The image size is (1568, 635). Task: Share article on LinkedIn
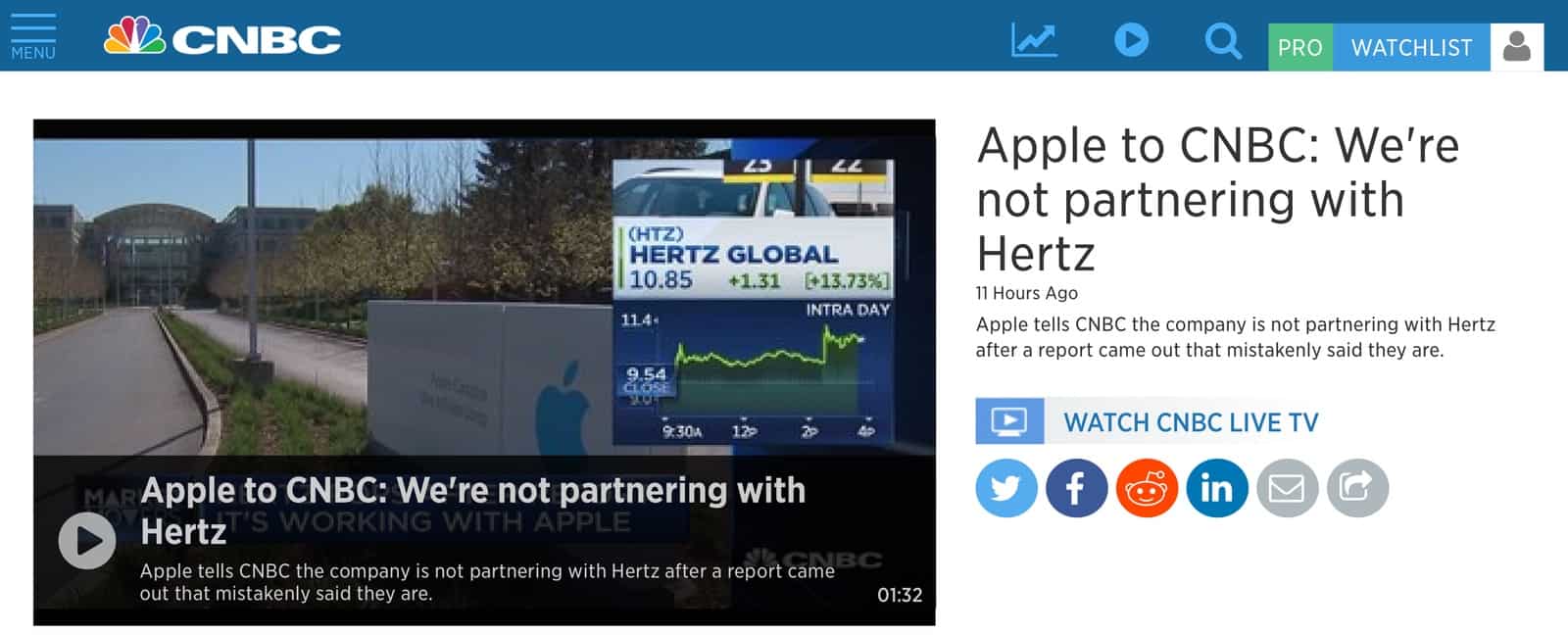point(1217,488)
